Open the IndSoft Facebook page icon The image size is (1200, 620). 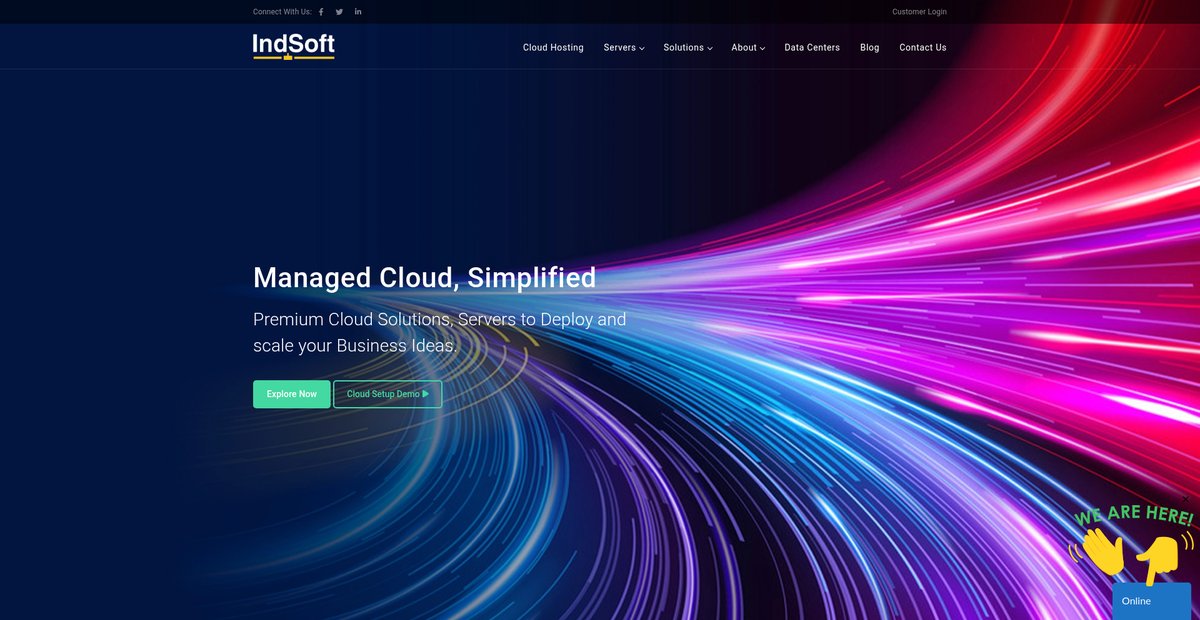click(x=321, y=12)
